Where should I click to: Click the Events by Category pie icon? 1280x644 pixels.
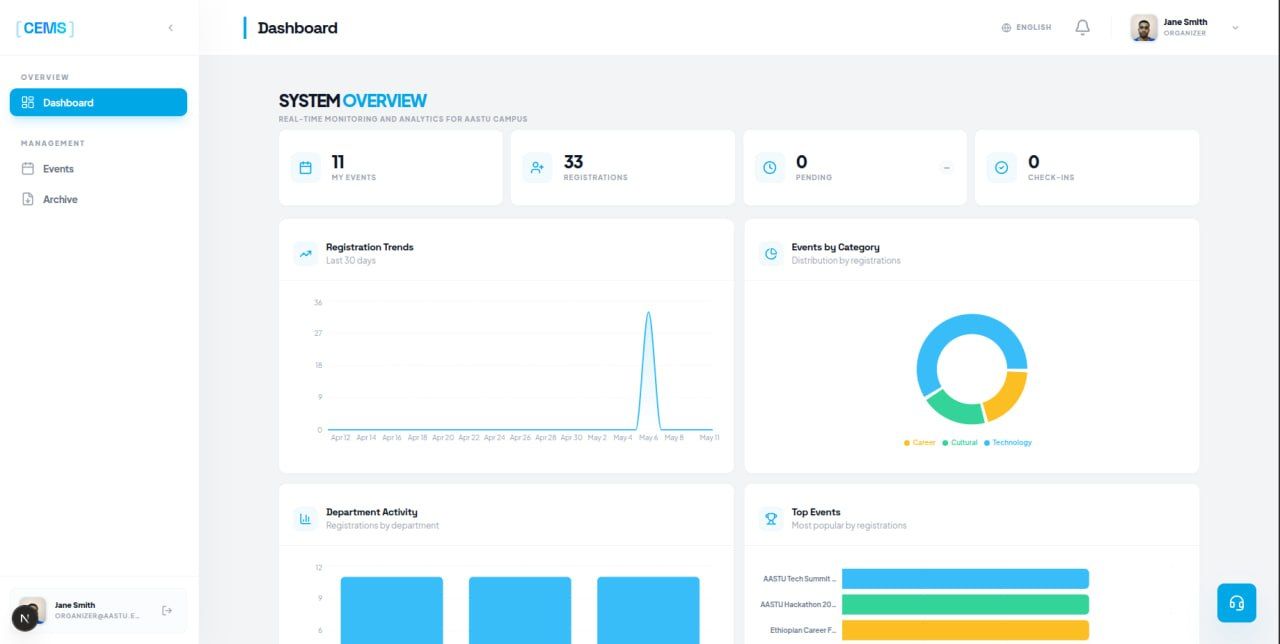click(x=771, y=253)
